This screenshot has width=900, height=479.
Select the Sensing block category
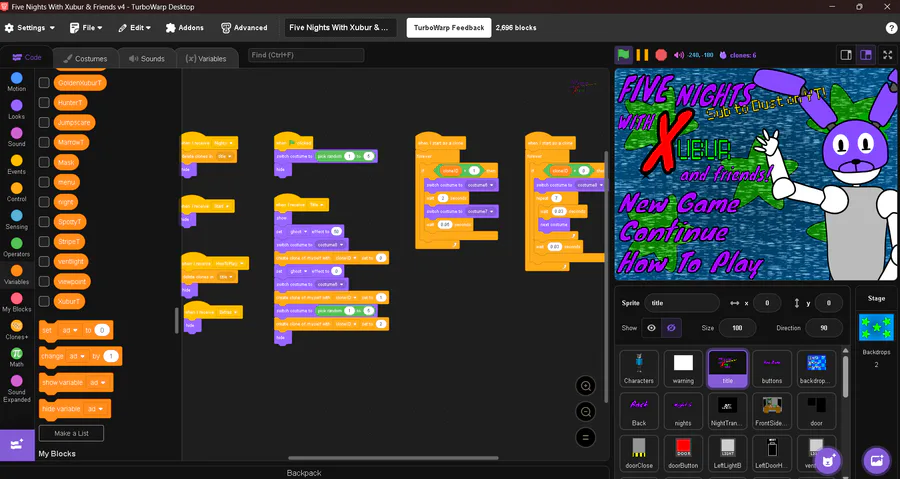click(x=17, y=220)
